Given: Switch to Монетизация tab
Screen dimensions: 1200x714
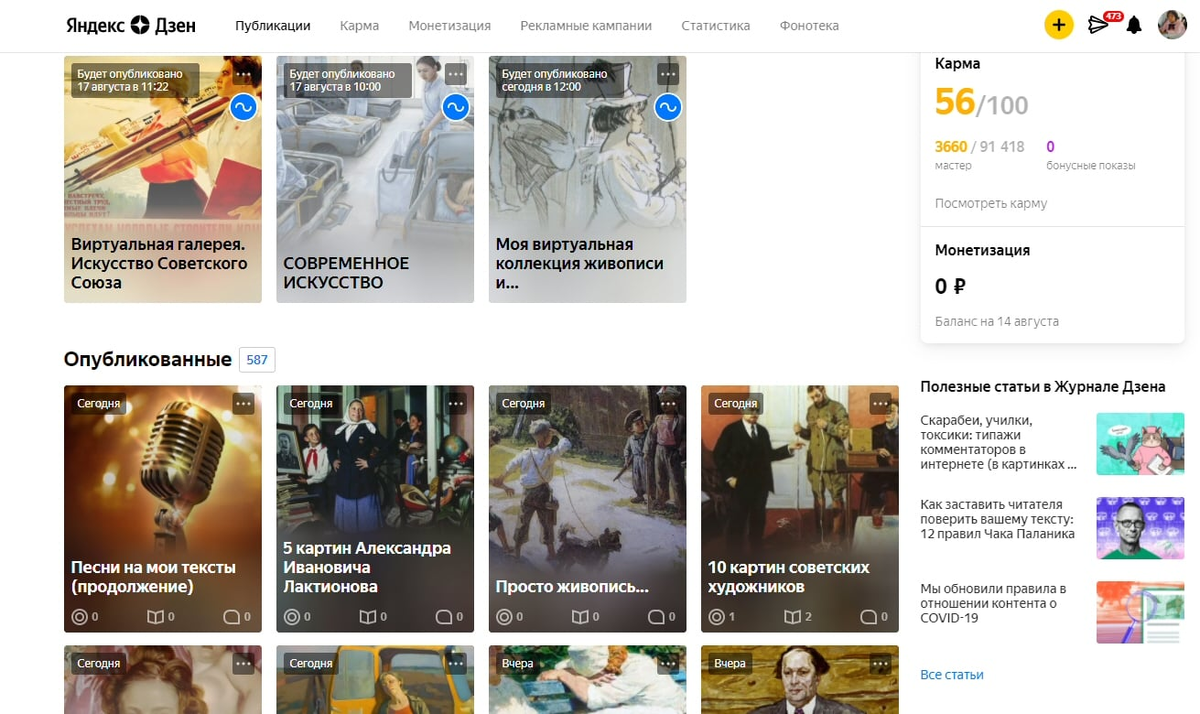Looking at the screenshot, I should click(449, 26).
